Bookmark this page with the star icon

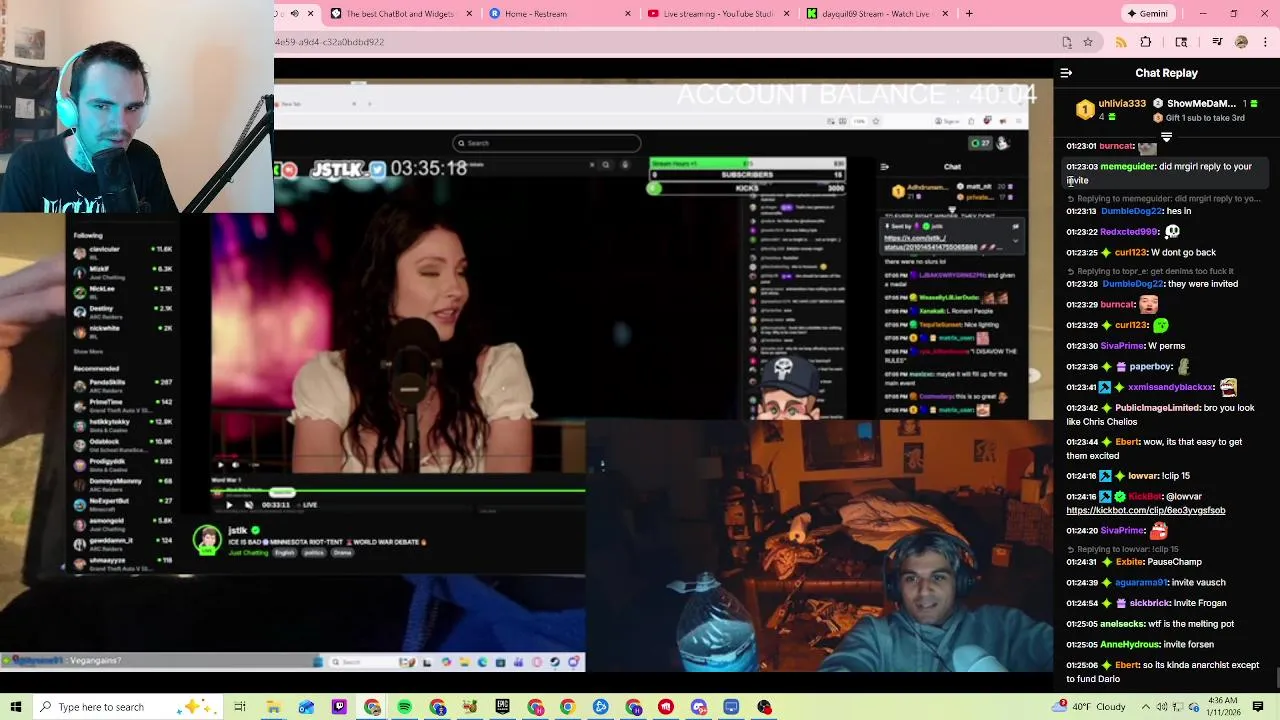1088,42
